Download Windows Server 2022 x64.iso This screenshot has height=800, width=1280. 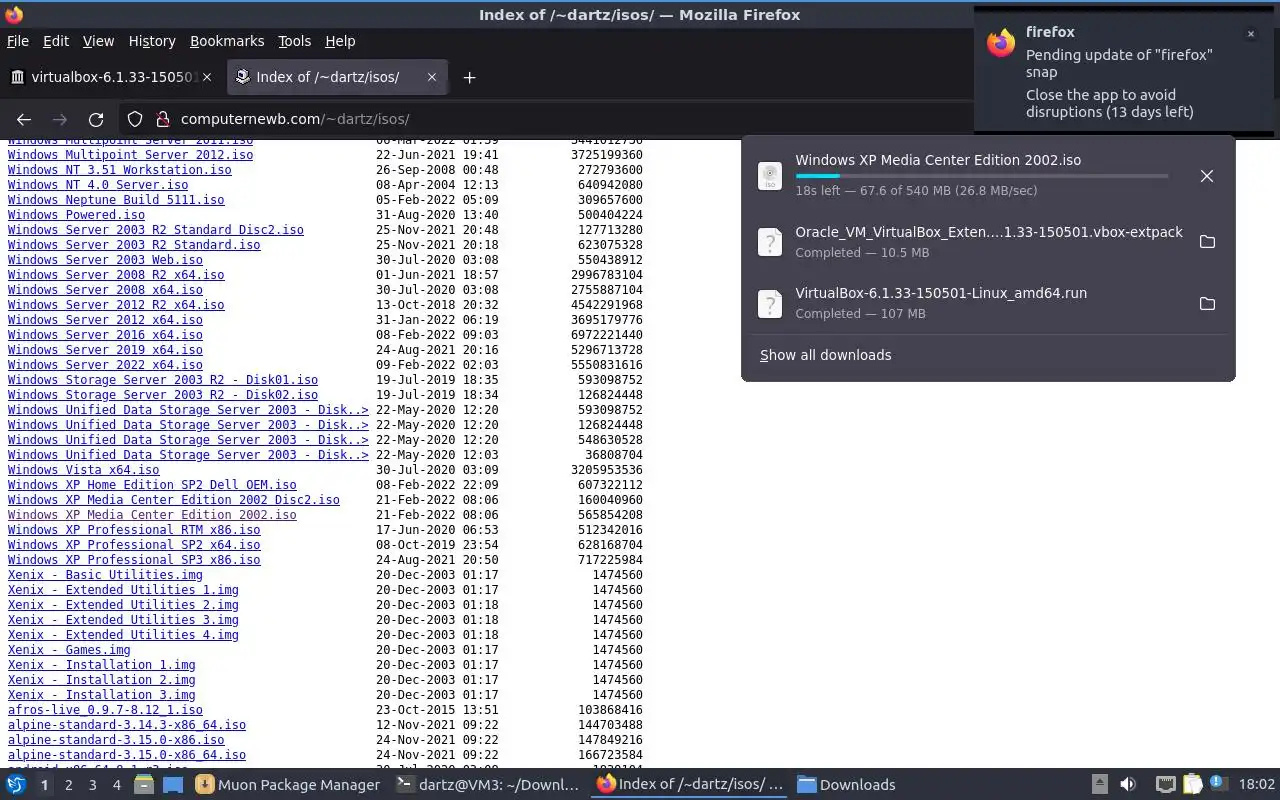105,365
